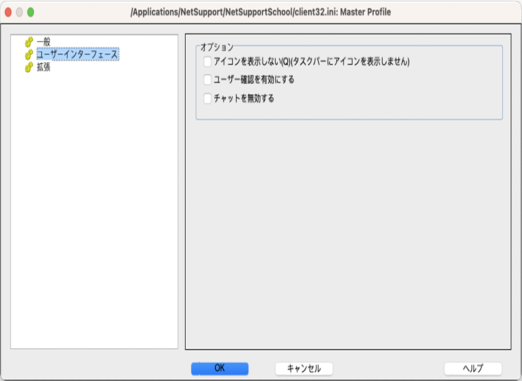Click the icon beside 拡張

point(29,67)
